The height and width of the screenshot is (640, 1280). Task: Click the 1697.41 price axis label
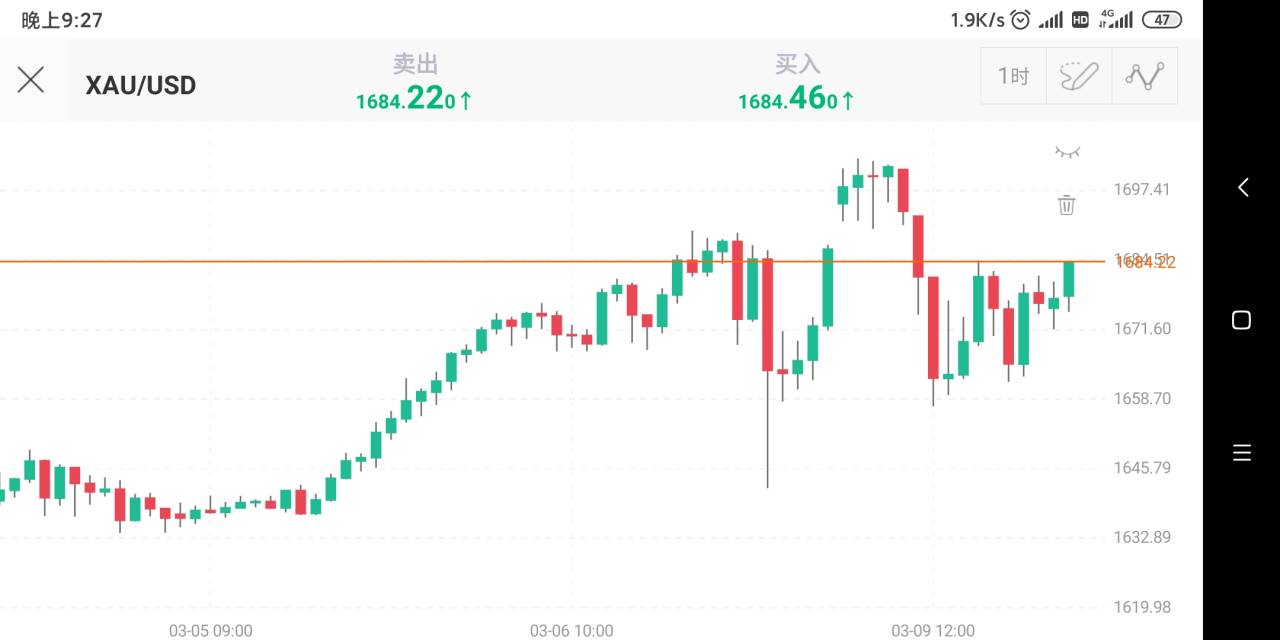[1142, 190]
